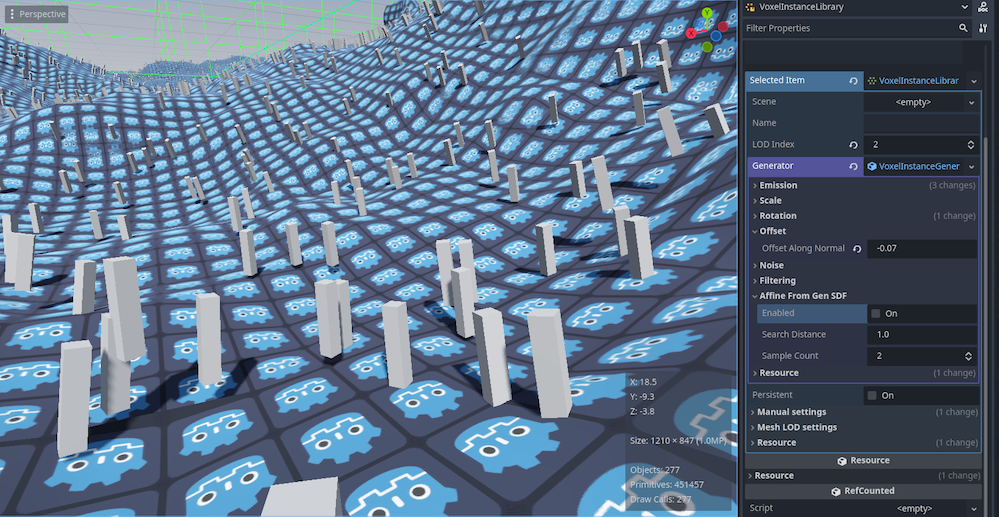Revert the Generator property

(x=853, y=166)
